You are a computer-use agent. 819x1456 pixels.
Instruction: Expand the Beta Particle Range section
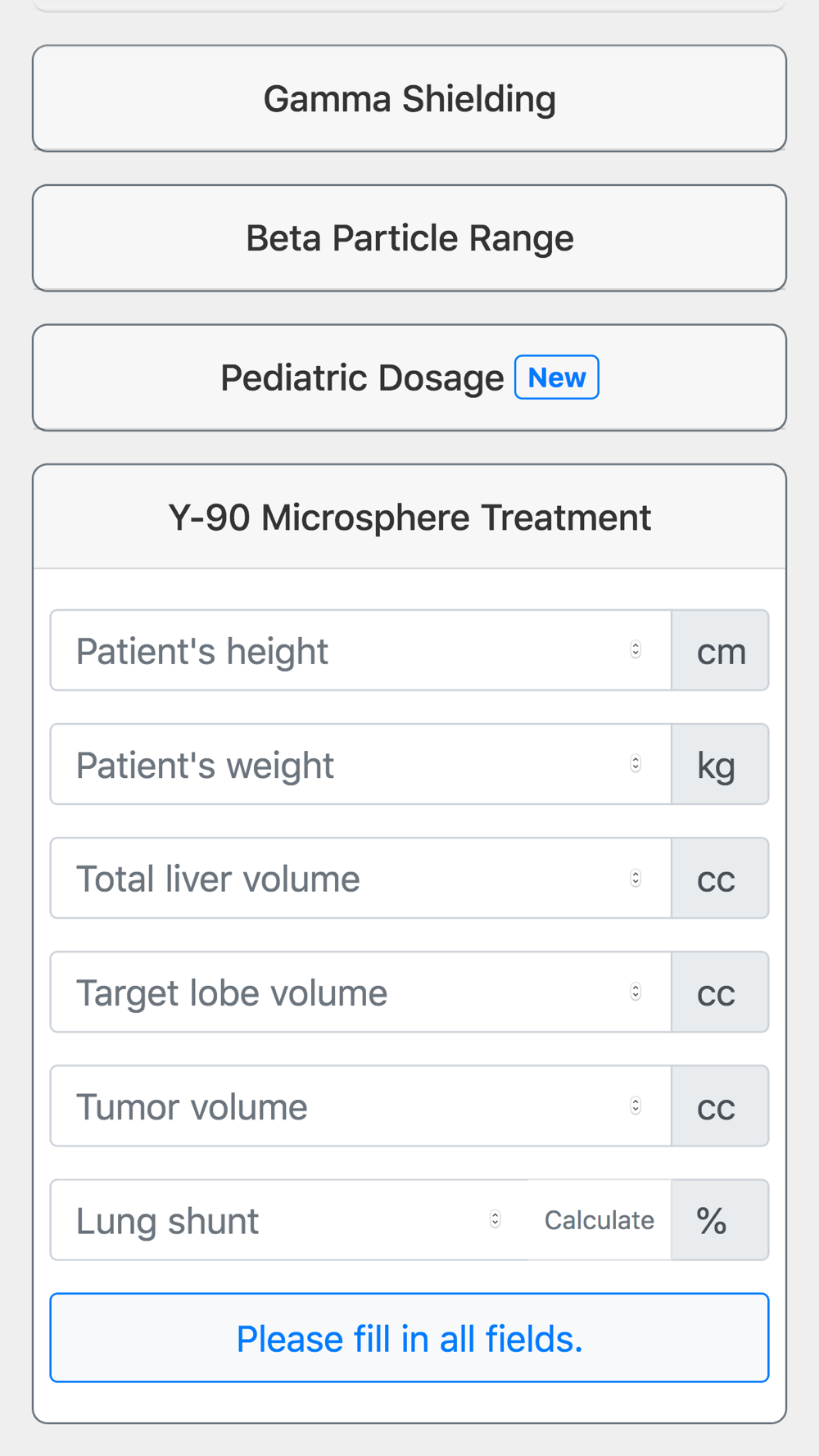pyautogui.click(x=409, y=238)
